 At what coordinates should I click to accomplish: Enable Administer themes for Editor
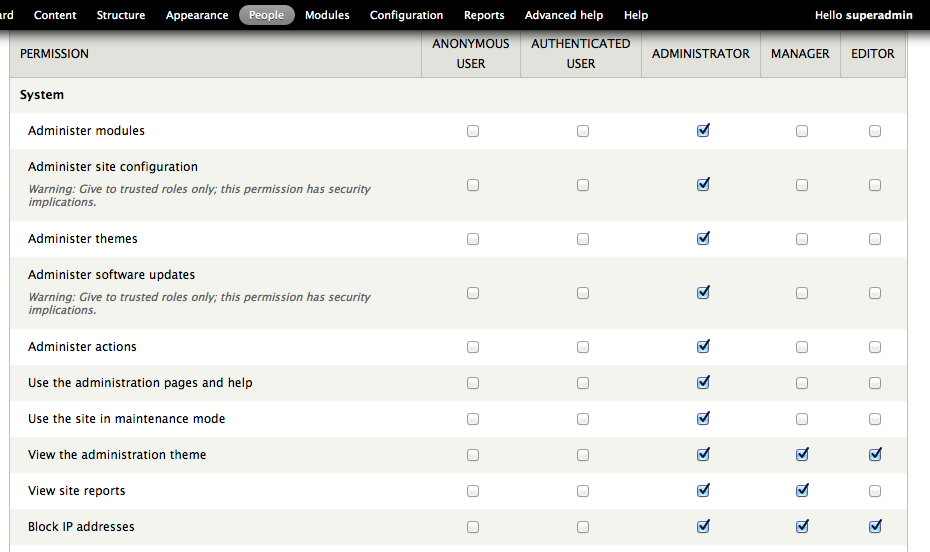pyautogui.click(x=875, y=239)
